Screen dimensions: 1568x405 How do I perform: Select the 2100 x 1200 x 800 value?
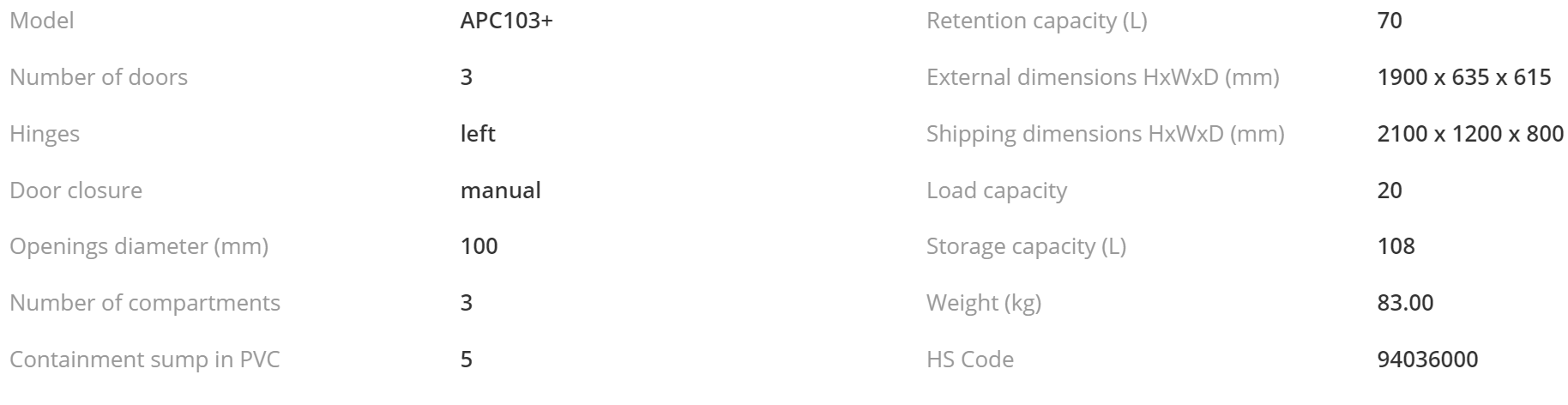pyautogui.click(x=1470, y=134)
